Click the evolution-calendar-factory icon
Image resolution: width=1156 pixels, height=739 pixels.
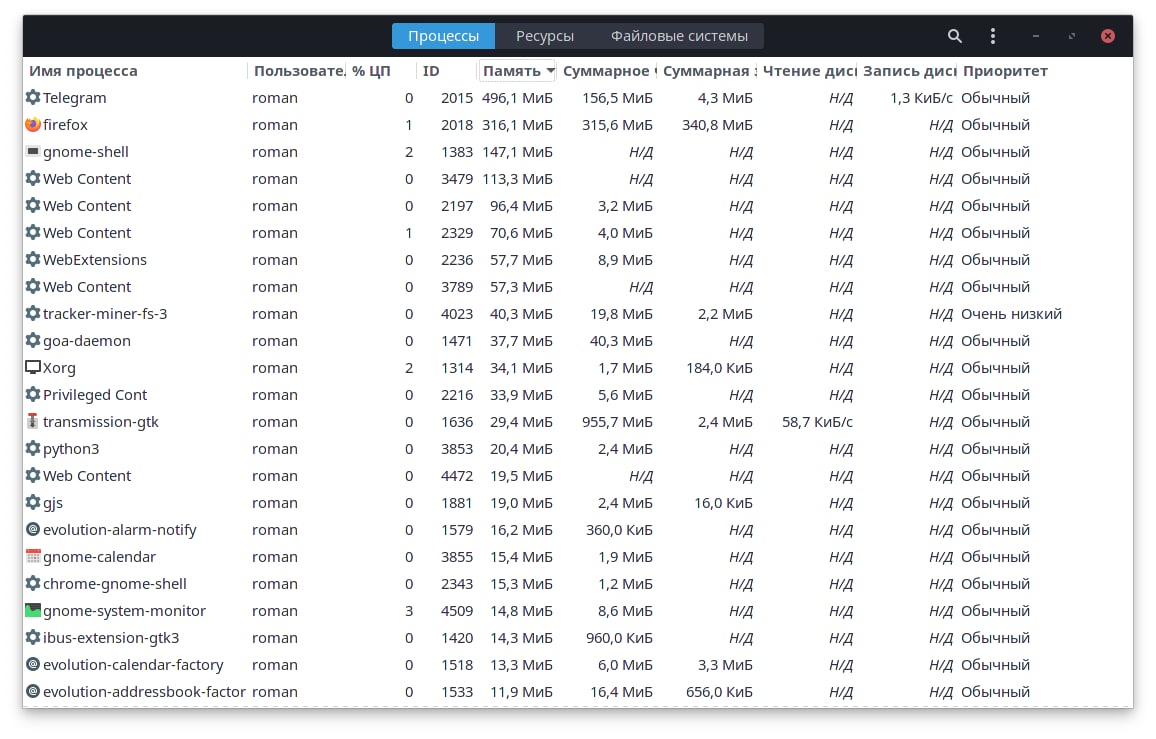32,665
